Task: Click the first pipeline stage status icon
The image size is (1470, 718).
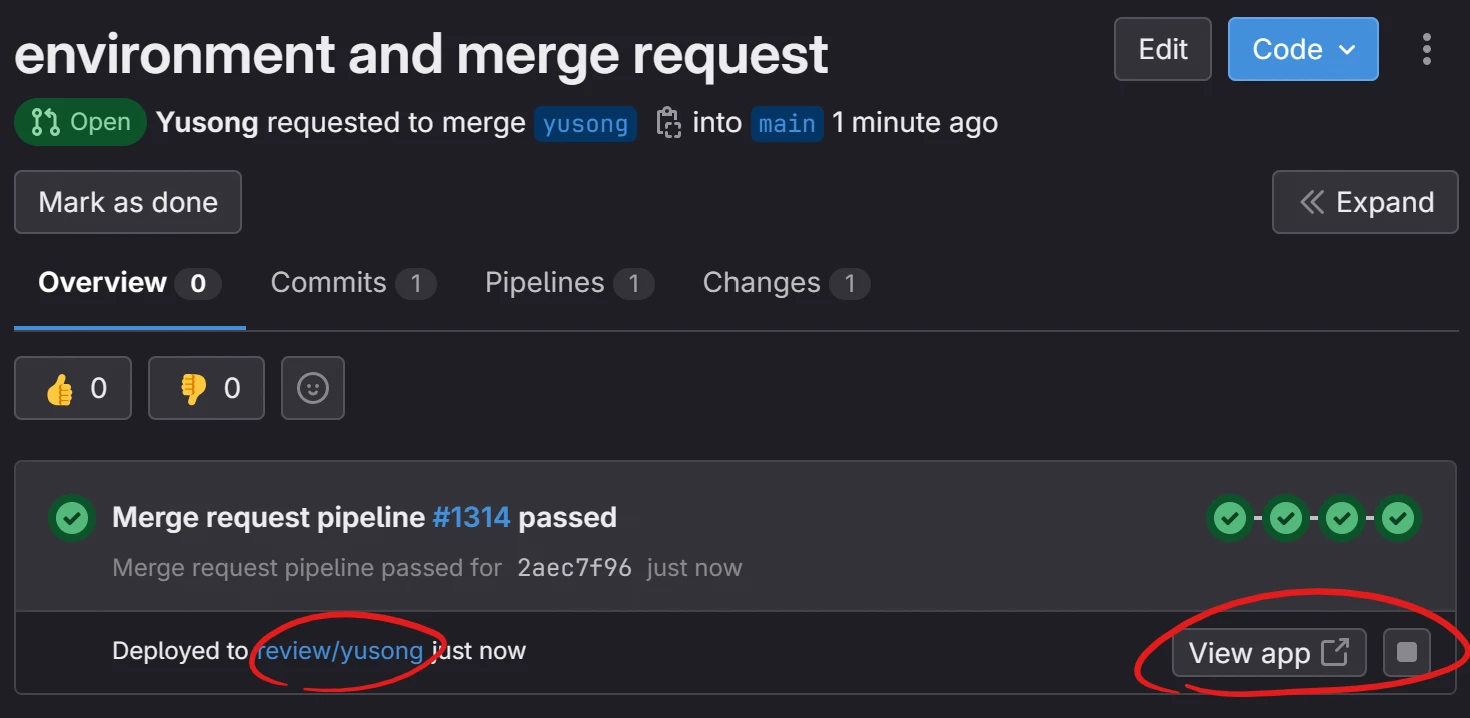Action: tap(1229, 518)
